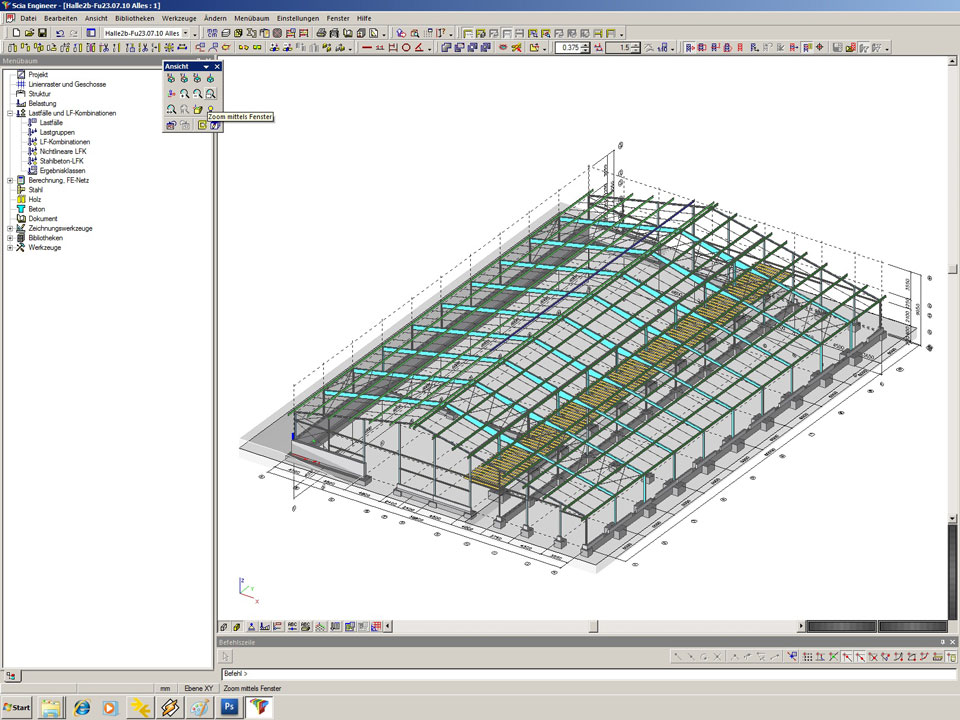The height and width of the screenshot is (720, 960).
Task: Click the New file icon in toolbar
Action: [16, 33]
